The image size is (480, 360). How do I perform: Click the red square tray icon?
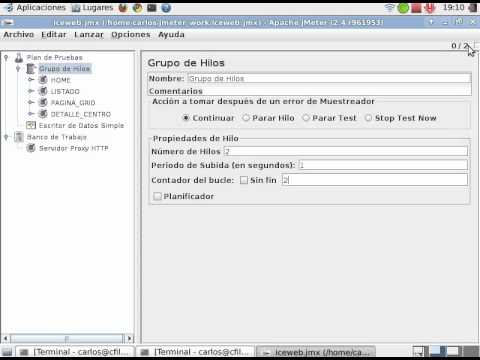point(416,8)
